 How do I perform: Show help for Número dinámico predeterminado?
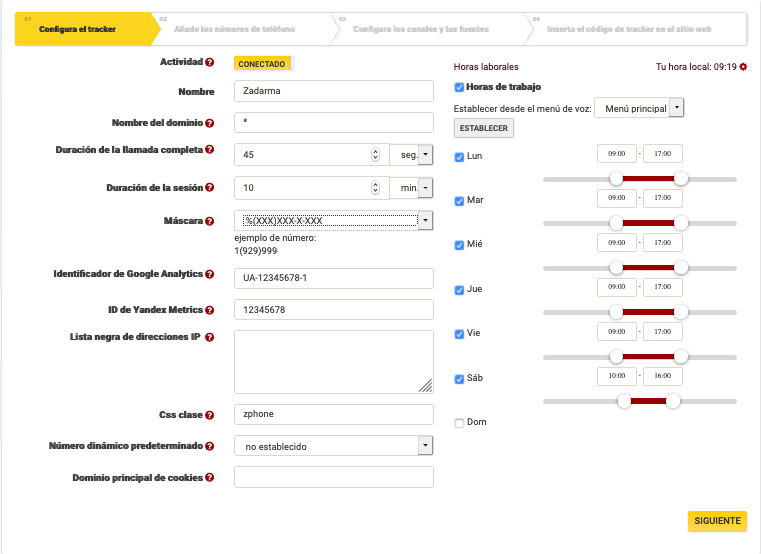(209, 446)
